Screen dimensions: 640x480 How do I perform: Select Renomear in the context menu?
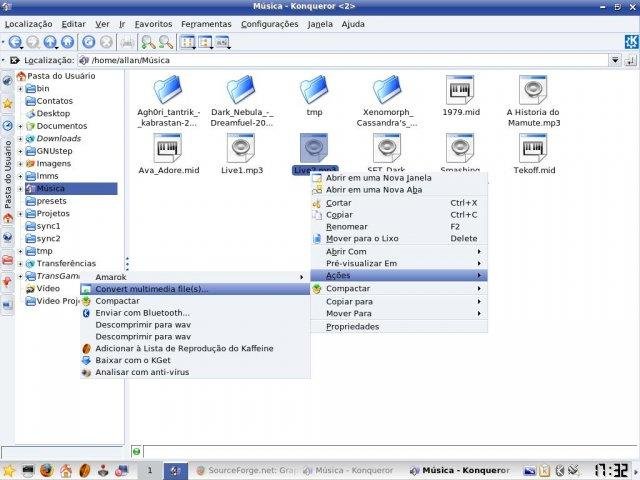point(399,227)
